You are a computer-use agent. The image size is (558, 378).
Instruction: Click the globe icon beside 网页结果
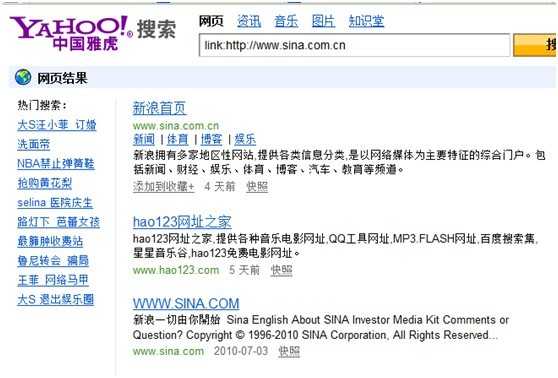23,77
